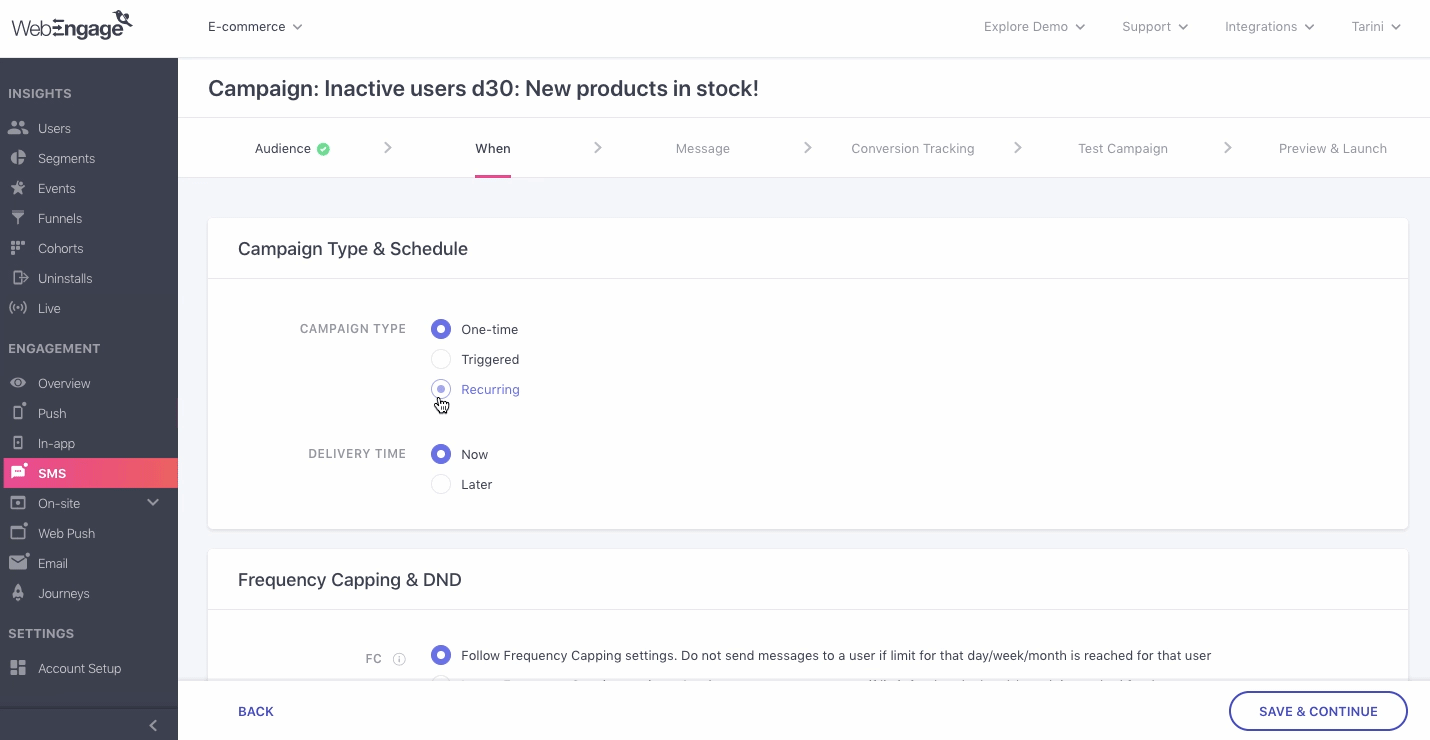Viewport: 1430px width, 740px height.
Task: Open the Integrations dropdown menu
Action: [x=1270, y=27]
